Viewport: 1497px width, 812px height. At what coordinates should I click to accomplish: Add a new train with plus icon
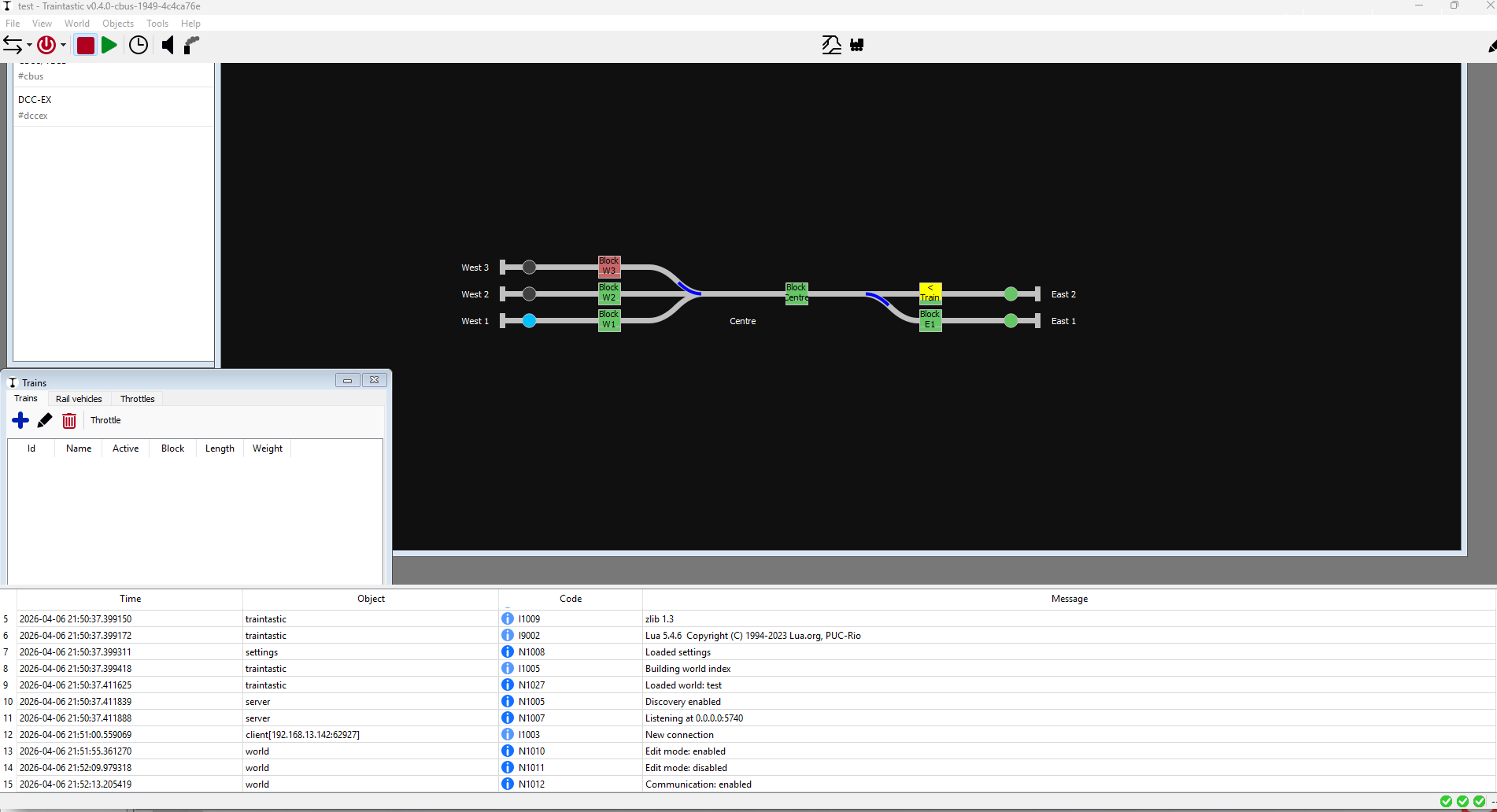click(x=20, y=421)
